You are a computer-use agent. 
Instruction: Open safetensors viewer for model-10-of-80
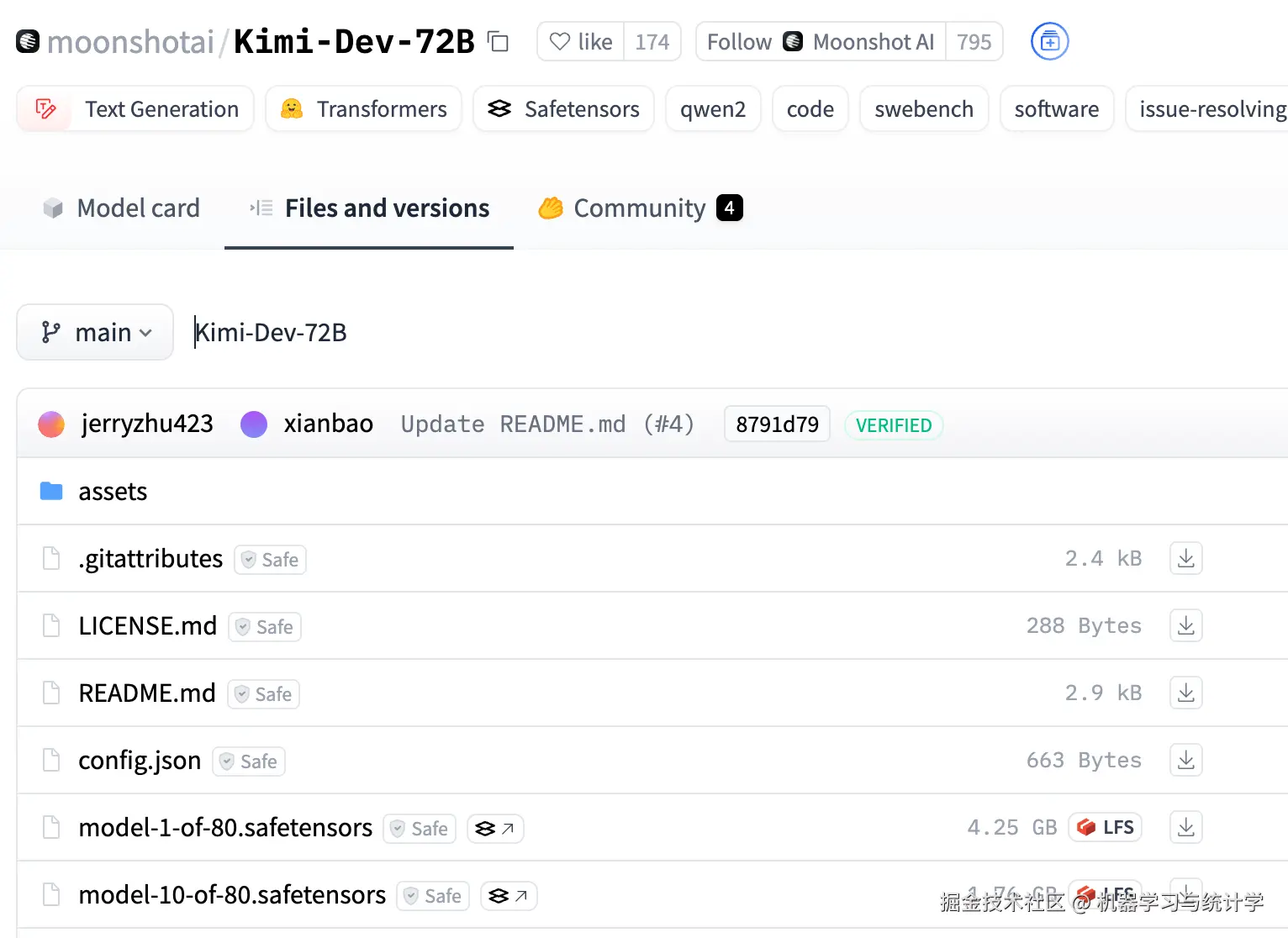(509, 896)
